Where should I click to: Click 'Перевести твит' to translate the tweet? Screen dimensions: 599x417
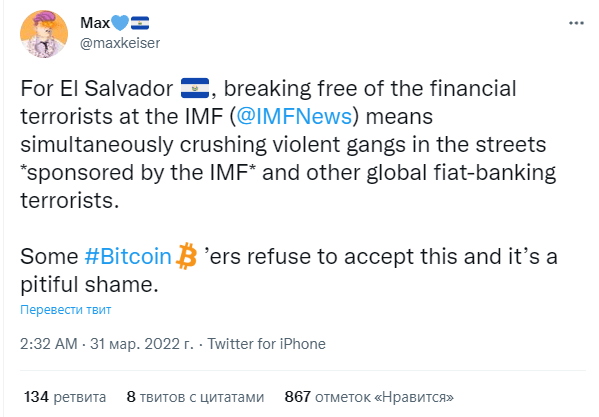click(x=66, y=309)
